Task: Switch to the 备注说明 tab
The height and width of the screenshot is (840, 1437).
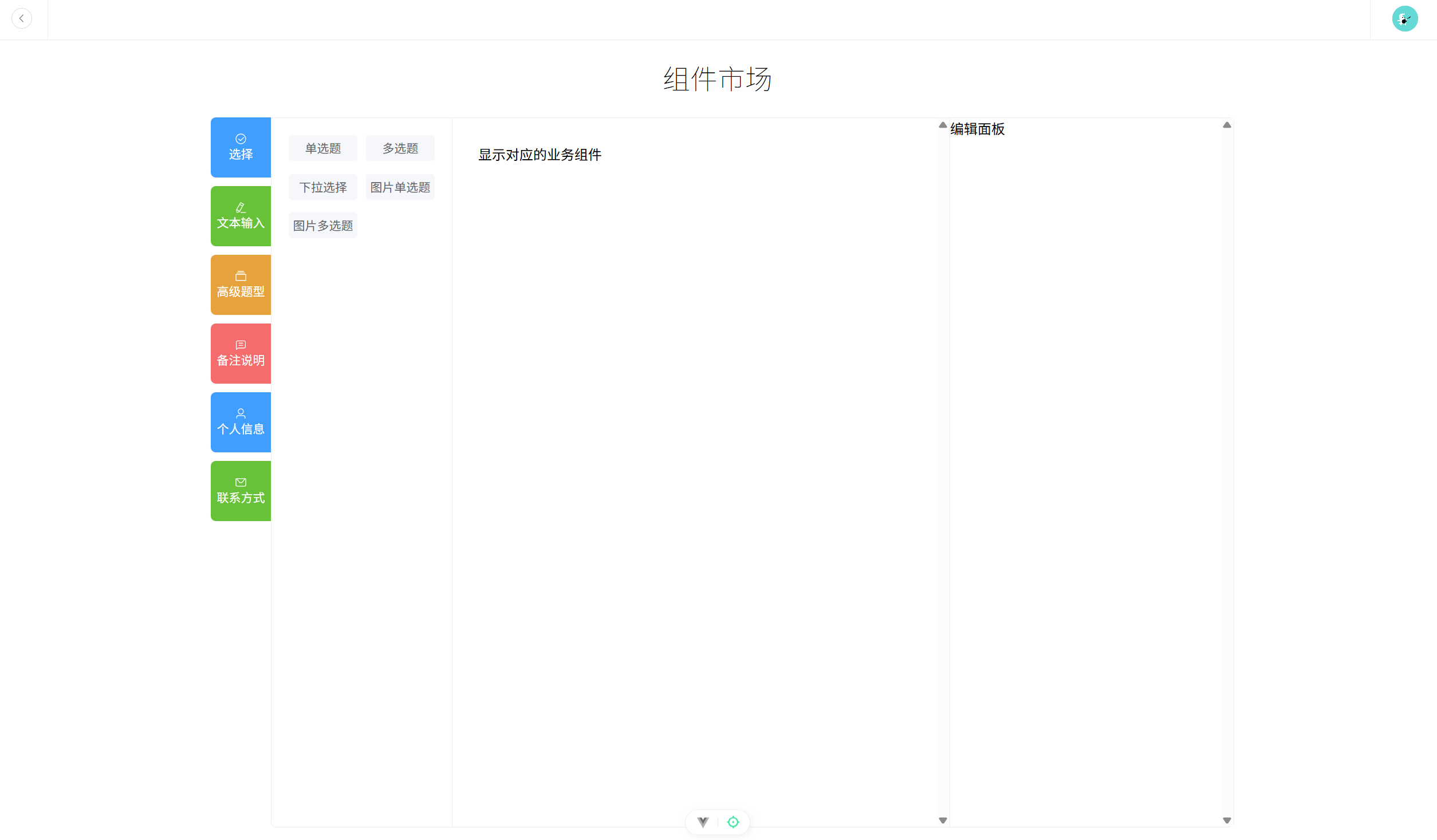Action: pos(241,354)
